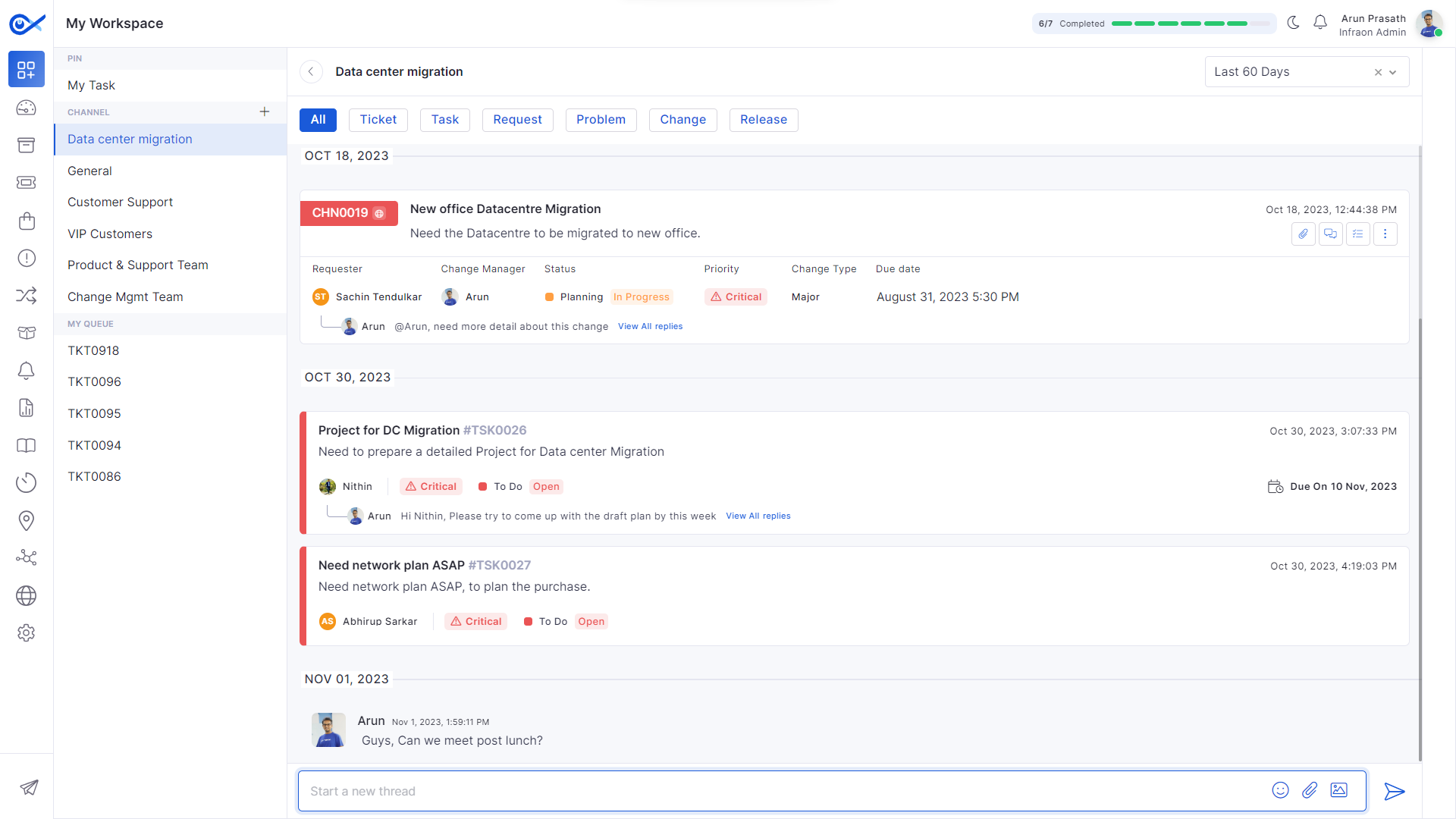Screen dimensions: 1456x819
Task: Open Settings via the gear icon
Action: pyautogui.click(x=27, y=632)
